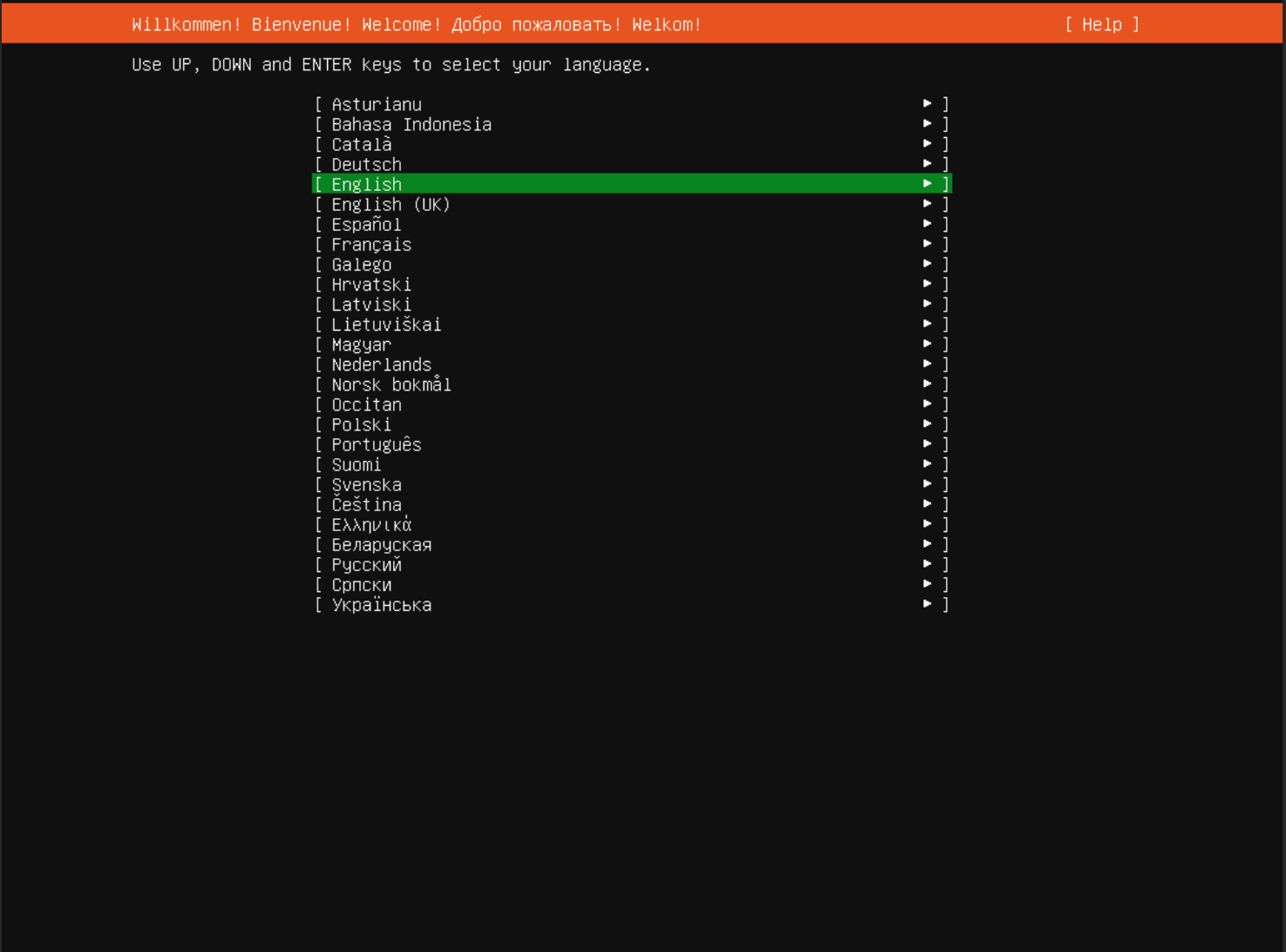
Task: Choose Ελληνικά from the language list
Action: [371, 524]
